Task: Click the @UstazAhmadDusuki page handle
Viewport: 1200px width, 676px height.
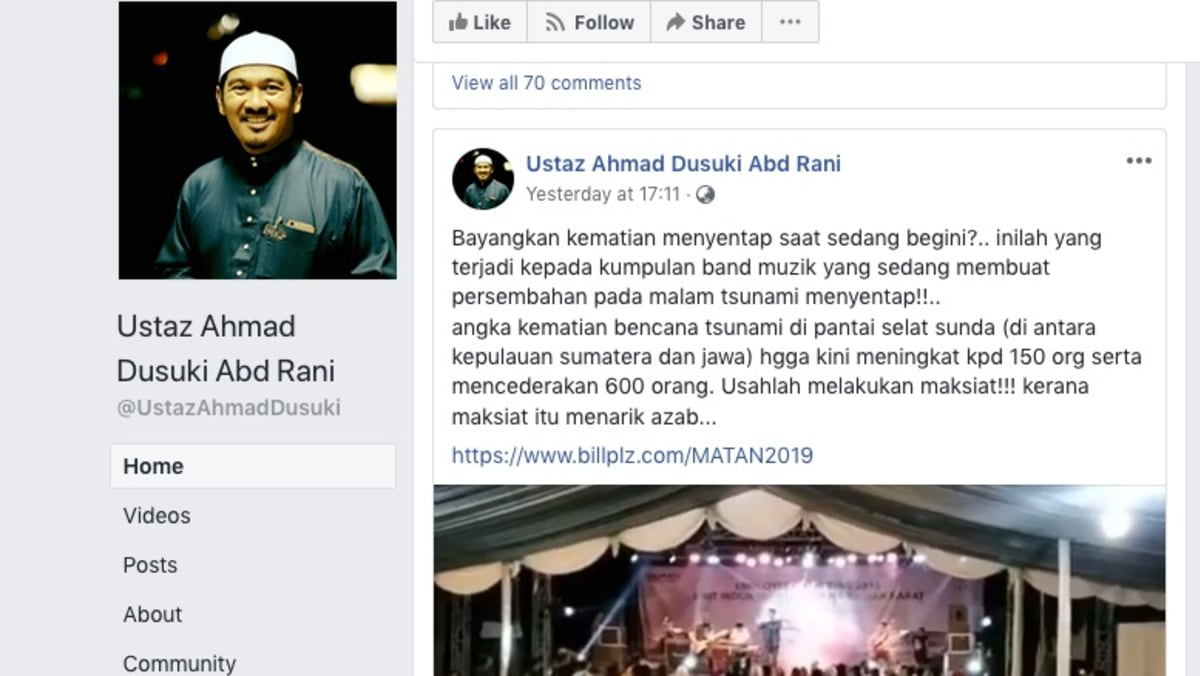Action: coord(229,408)
